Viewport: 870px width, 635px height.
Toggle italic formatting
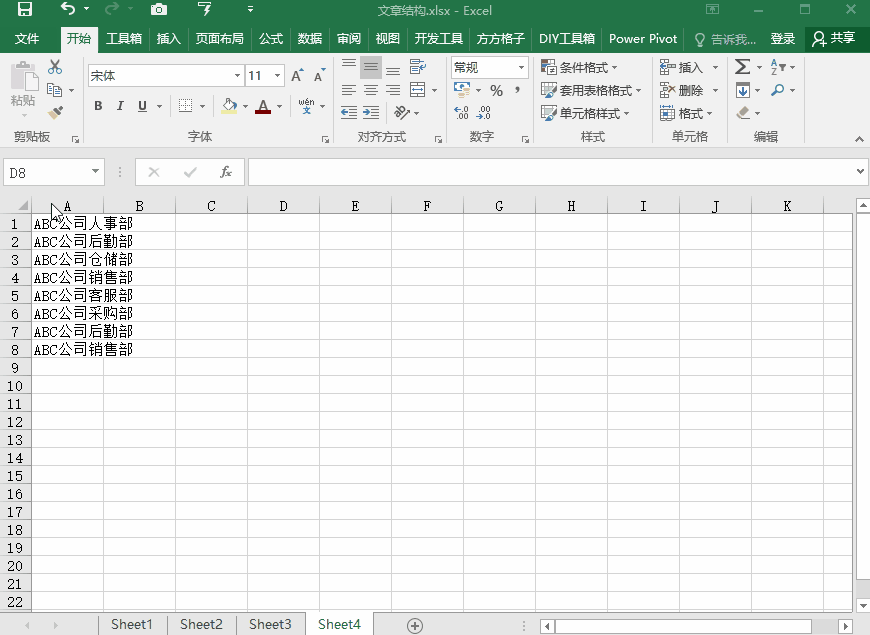tap(120, 106)
